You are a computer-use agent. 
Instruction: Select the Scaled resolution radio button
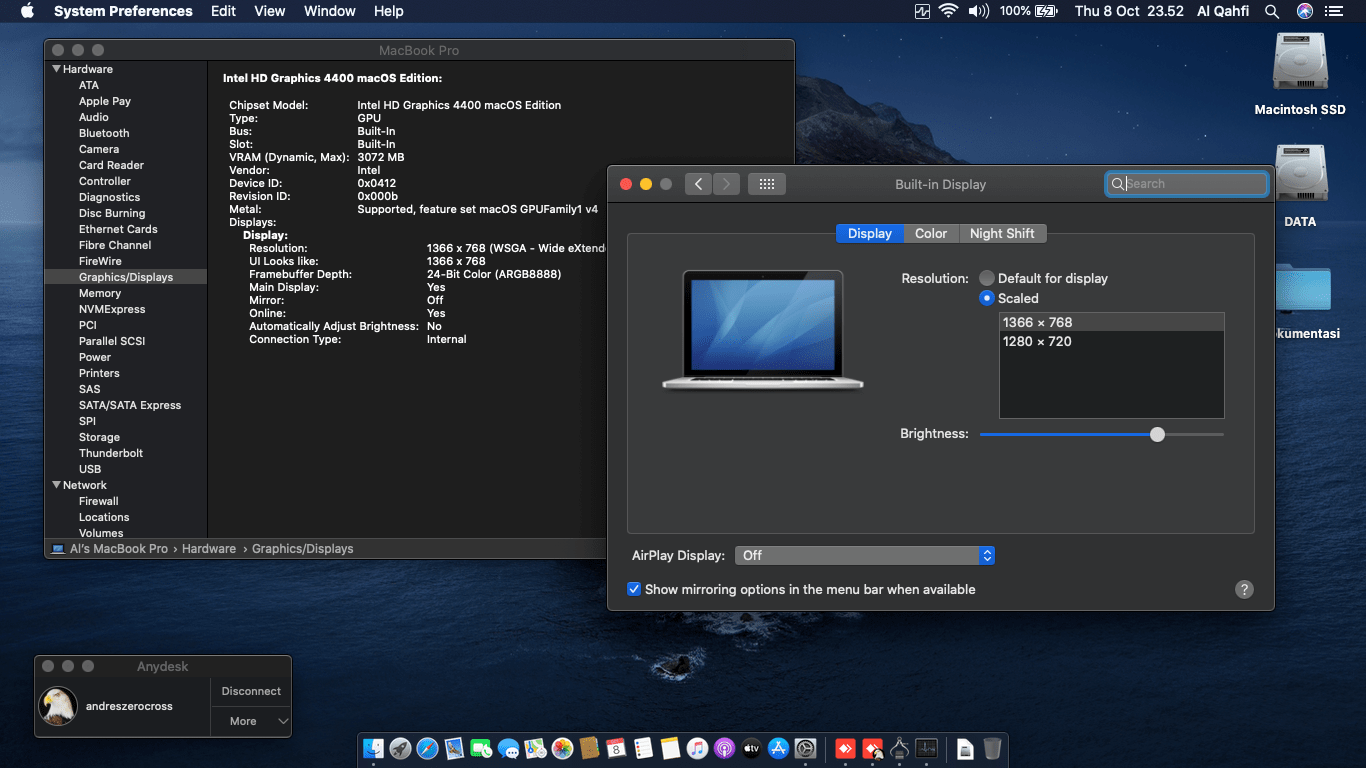(x=987, y=298)
